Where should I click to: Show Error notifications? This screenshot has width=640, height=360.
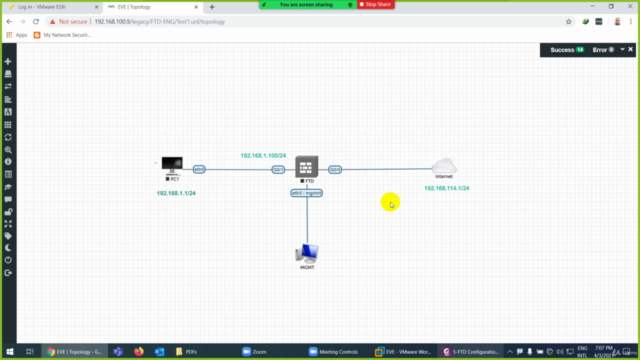tap(603, 50)
